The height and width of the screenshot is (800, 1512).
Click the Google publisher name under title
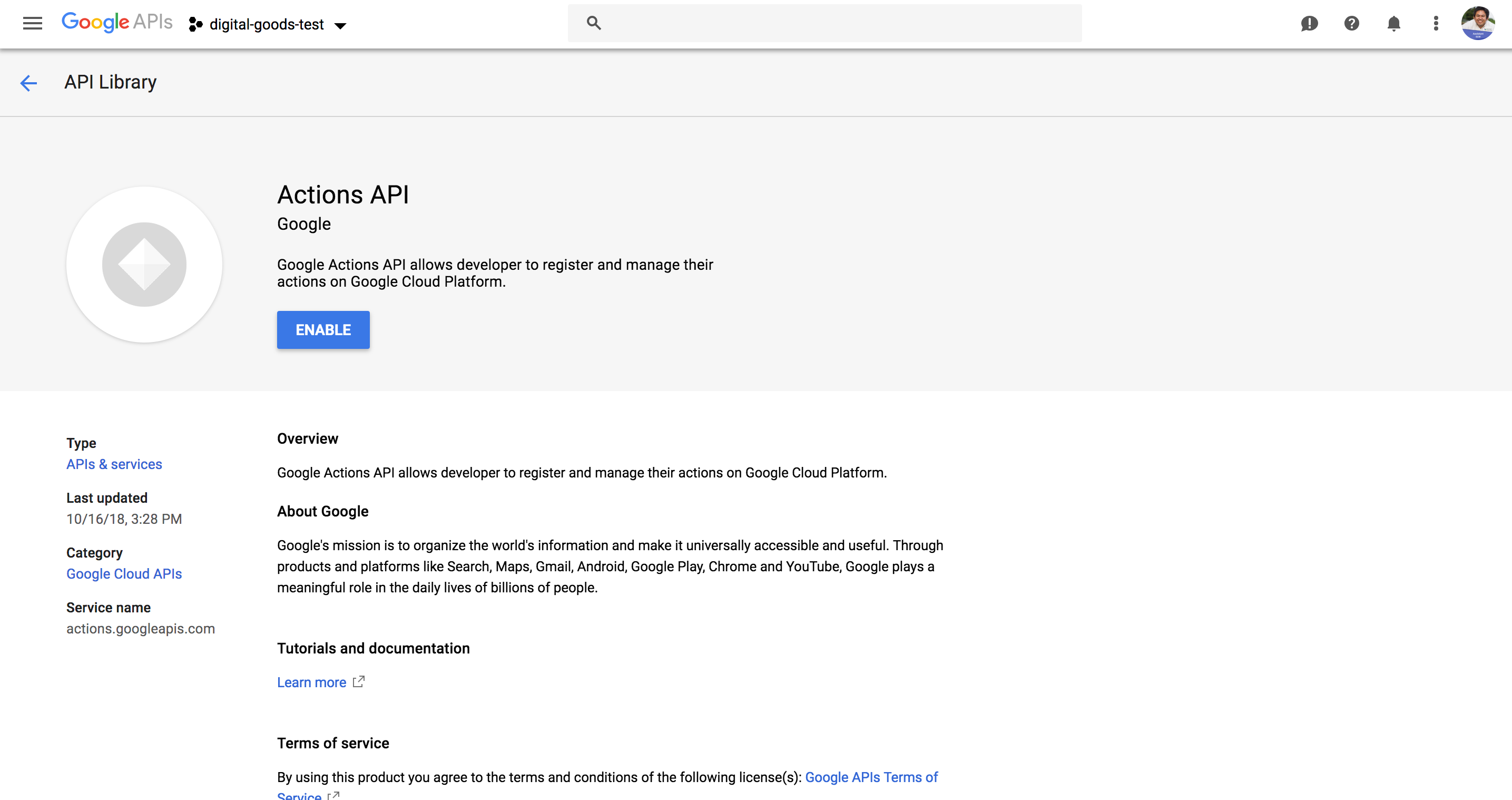[303, 225]
